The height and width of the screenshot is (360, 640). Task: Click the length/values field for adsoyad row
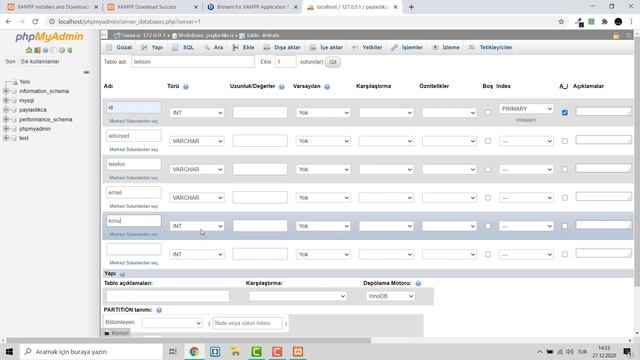coord(260,141)
